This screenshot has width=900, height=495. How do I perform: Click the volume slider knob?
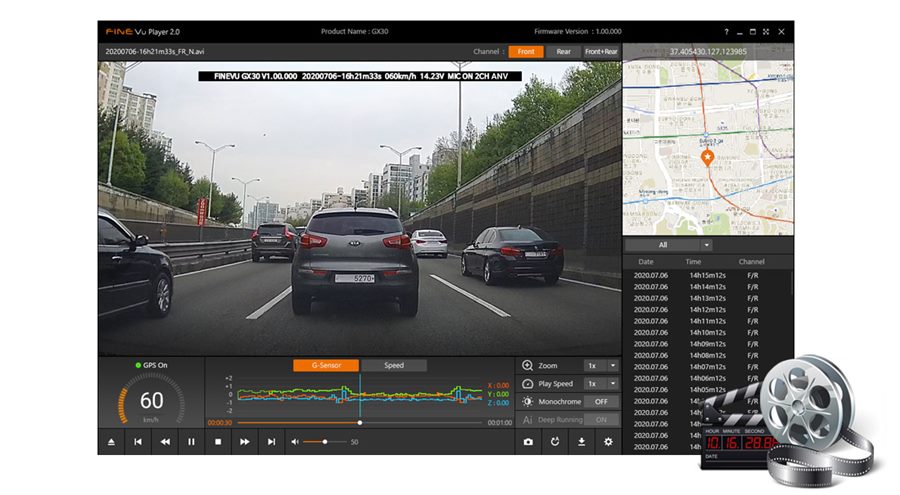pos(325,442)
